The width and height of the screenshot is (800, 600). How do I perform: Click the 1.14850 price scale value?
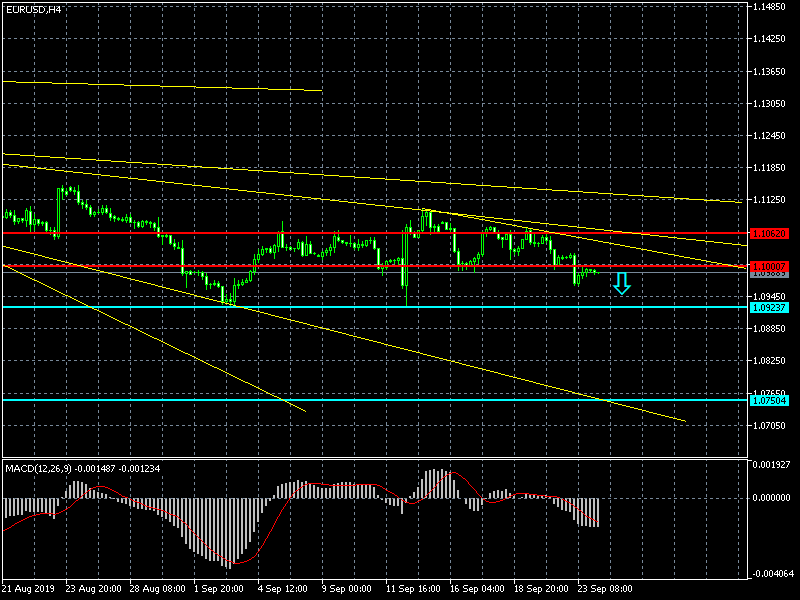pos(771,7)
